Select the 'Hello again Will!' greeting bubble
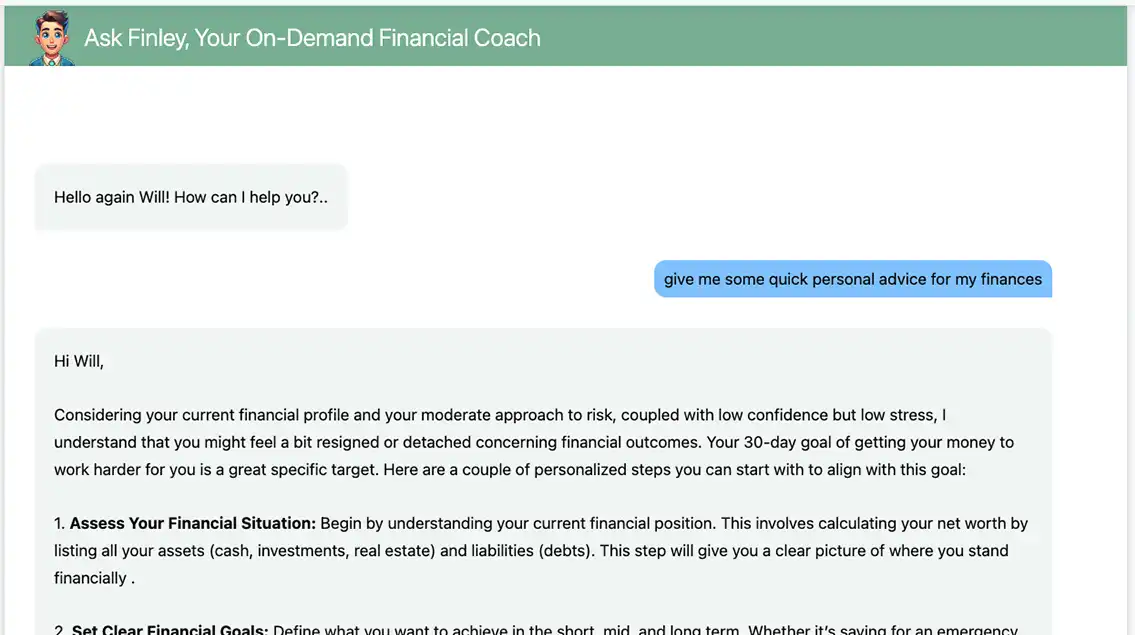Image resolution: width=1135 pixels, height=635 pixels. [x=191, y=197]
